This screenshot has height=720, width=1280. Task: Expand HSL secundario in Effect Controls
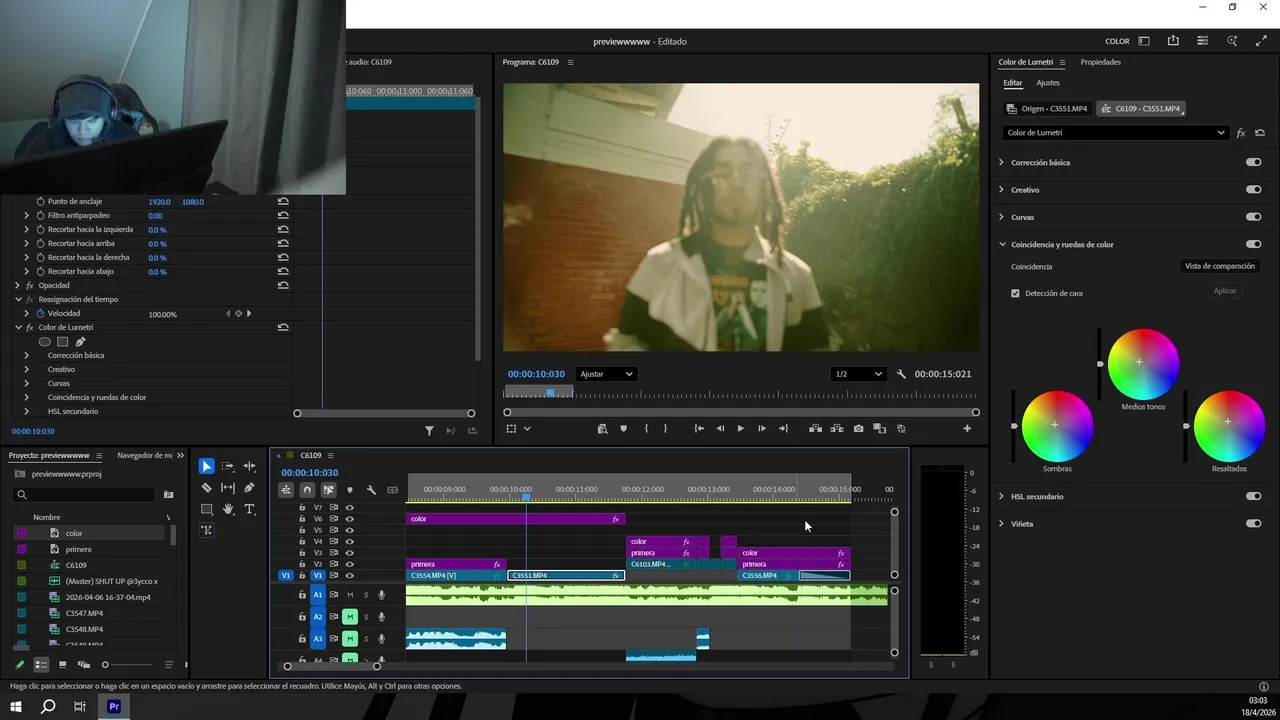click(x=27, y=411)
